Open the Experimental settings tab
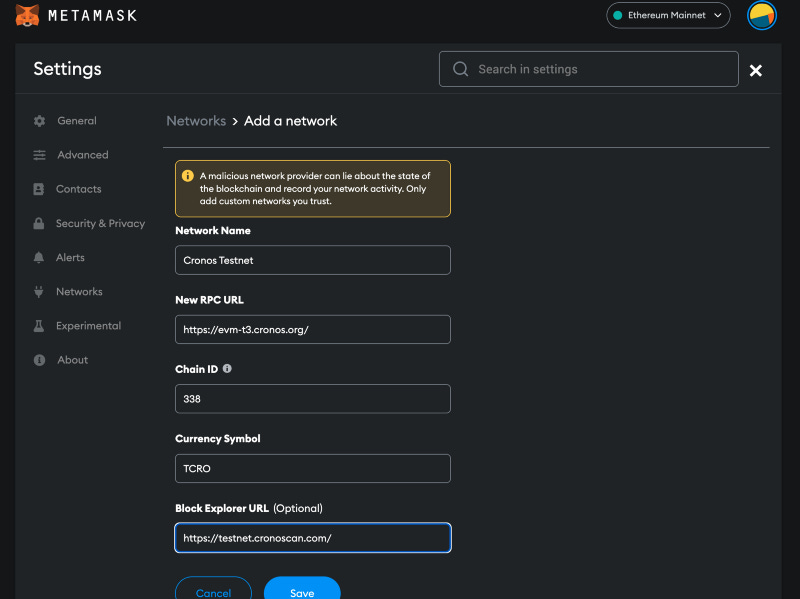The width and height of the screenshot is (800, 599). tap(88, 326)
